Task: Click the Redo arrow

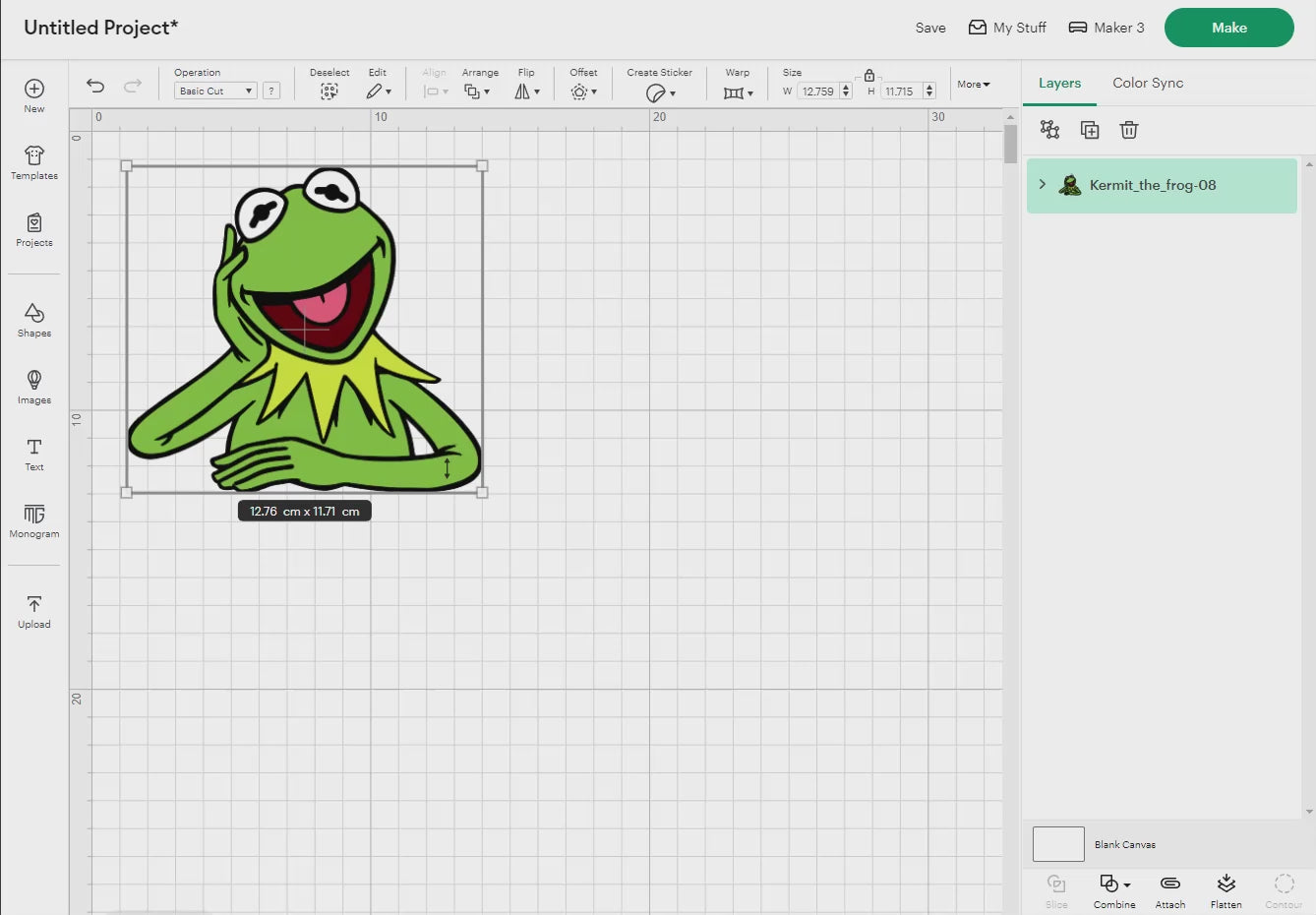Action: (x=133, y=86)
